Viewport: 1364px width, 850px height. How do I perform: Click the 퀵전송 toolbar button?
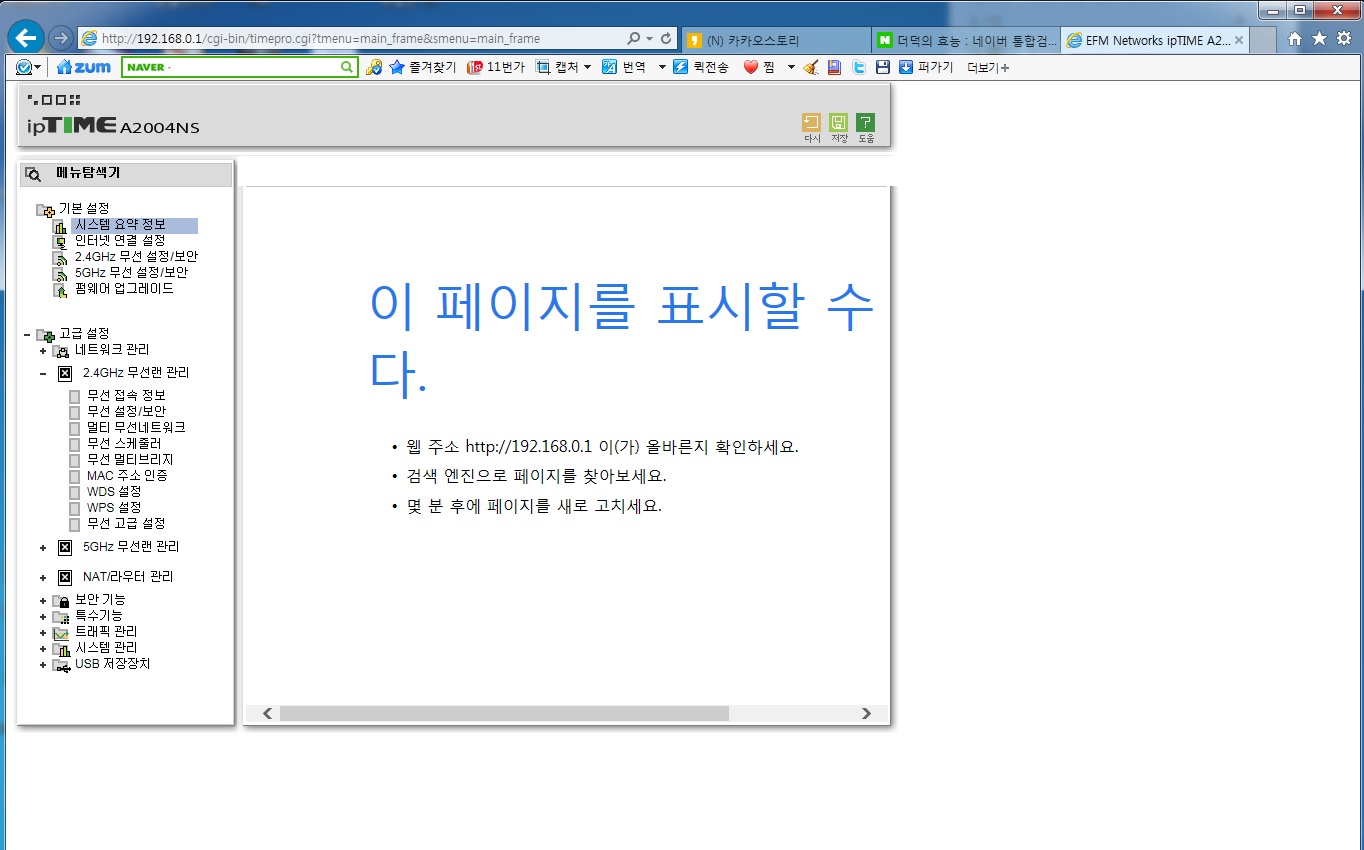[x=701, y=67]
